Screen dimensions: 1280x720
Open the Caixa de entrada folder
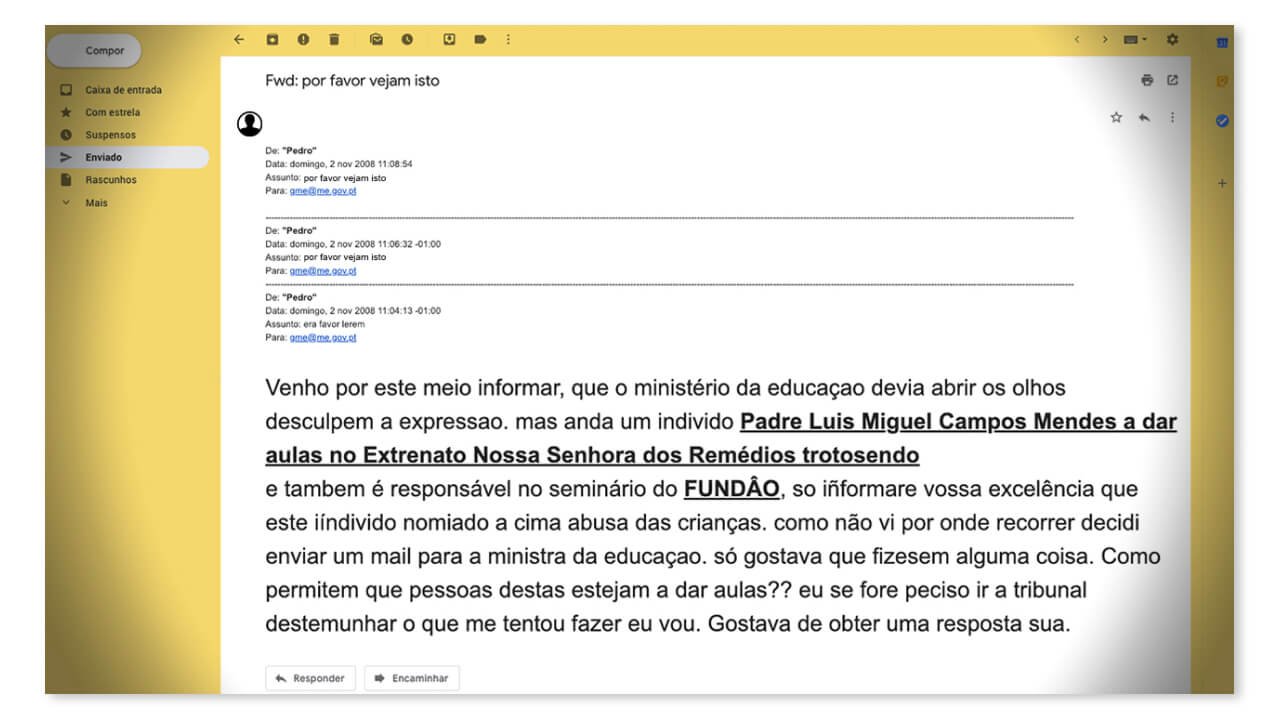point(123,90)
